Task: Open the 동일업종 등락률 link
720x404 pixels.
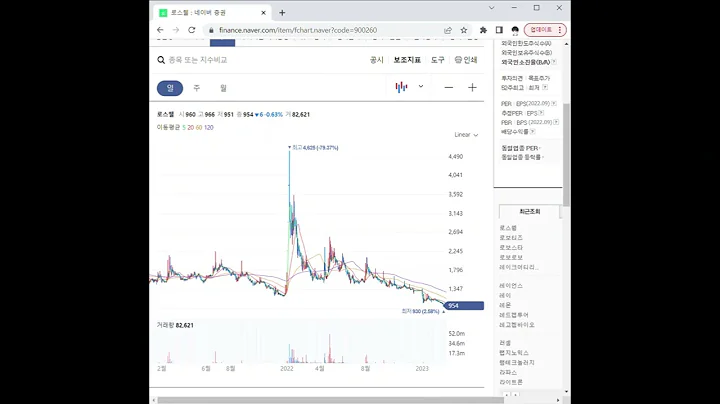Action: (x=522, y=157)
